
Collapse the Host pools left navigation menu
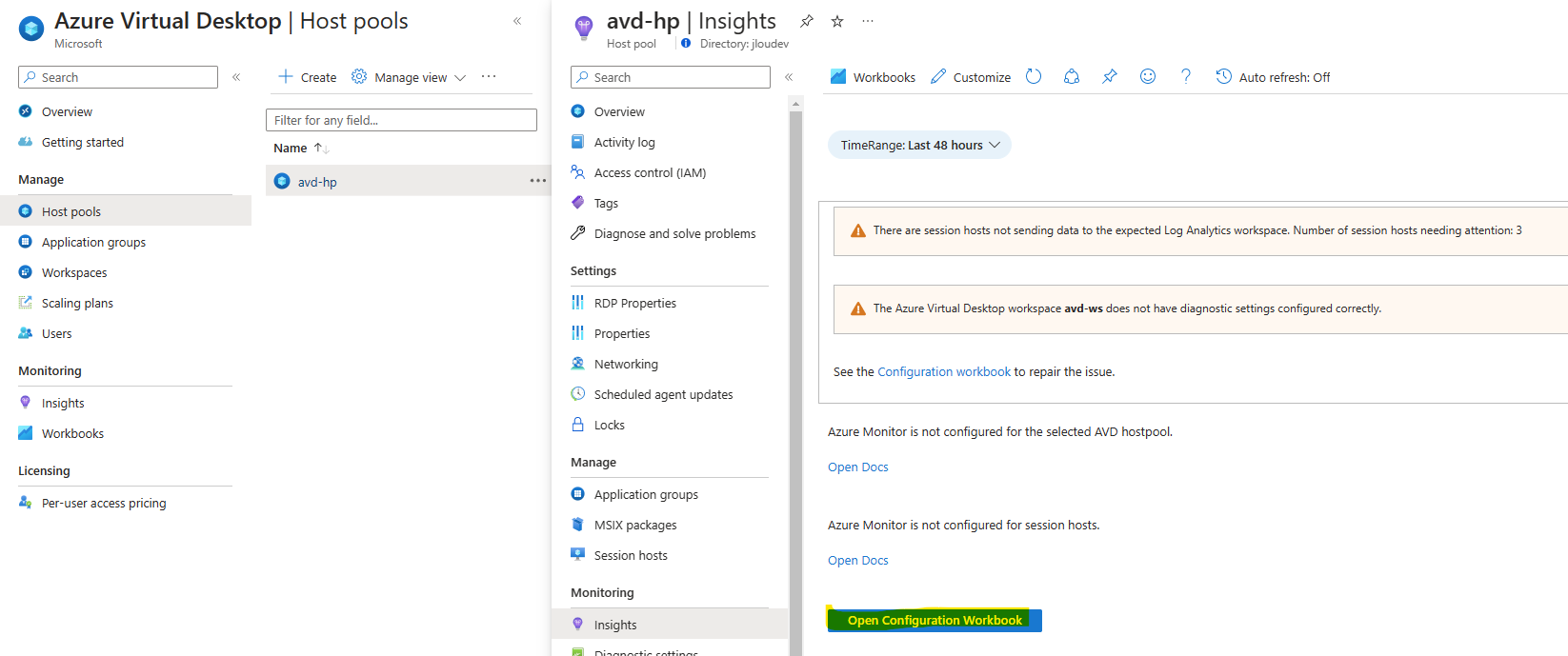tap(236, 77)
